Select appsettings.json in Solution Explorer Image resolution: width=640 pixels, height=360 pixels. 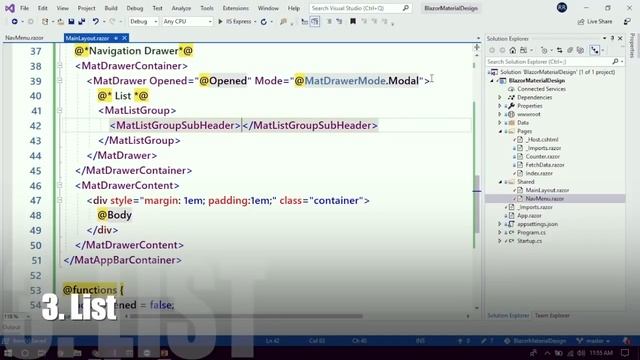537,224
